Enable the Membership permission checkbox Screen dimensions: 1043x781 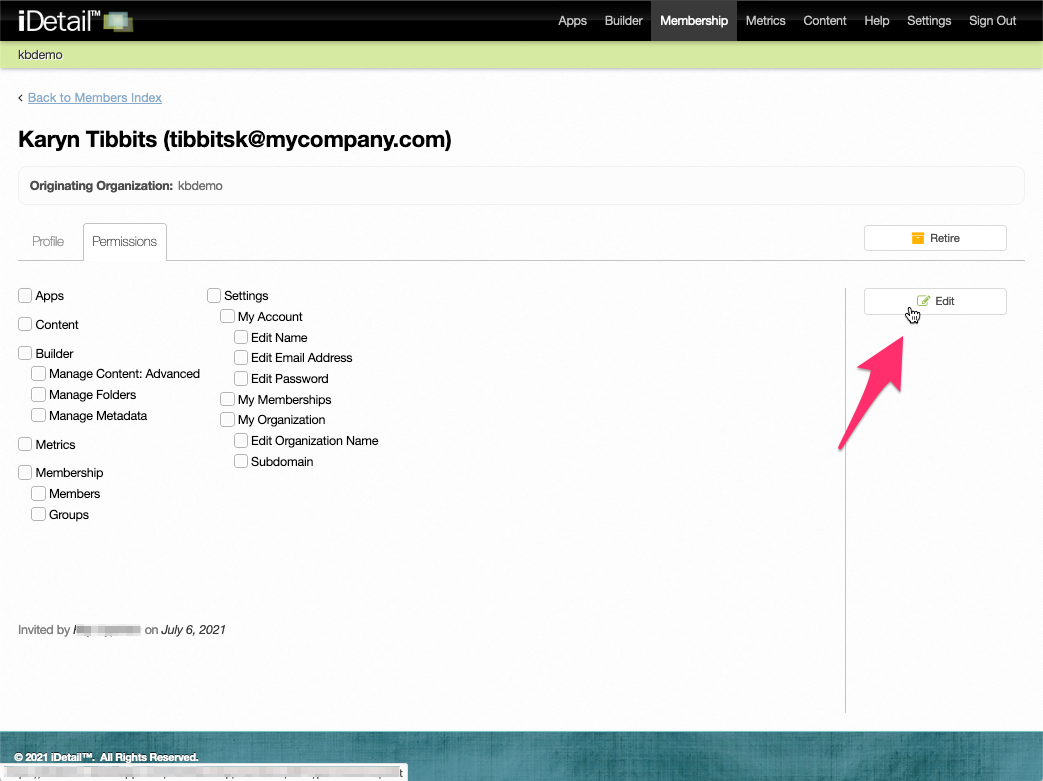pos(25,472)
